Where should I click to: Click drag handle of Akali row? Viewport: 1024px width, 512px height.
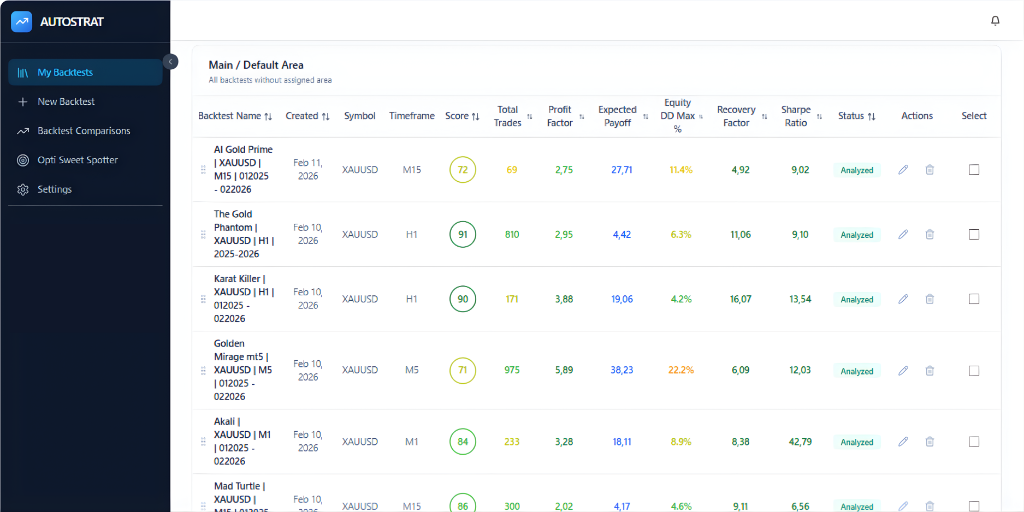coord(203,441)
